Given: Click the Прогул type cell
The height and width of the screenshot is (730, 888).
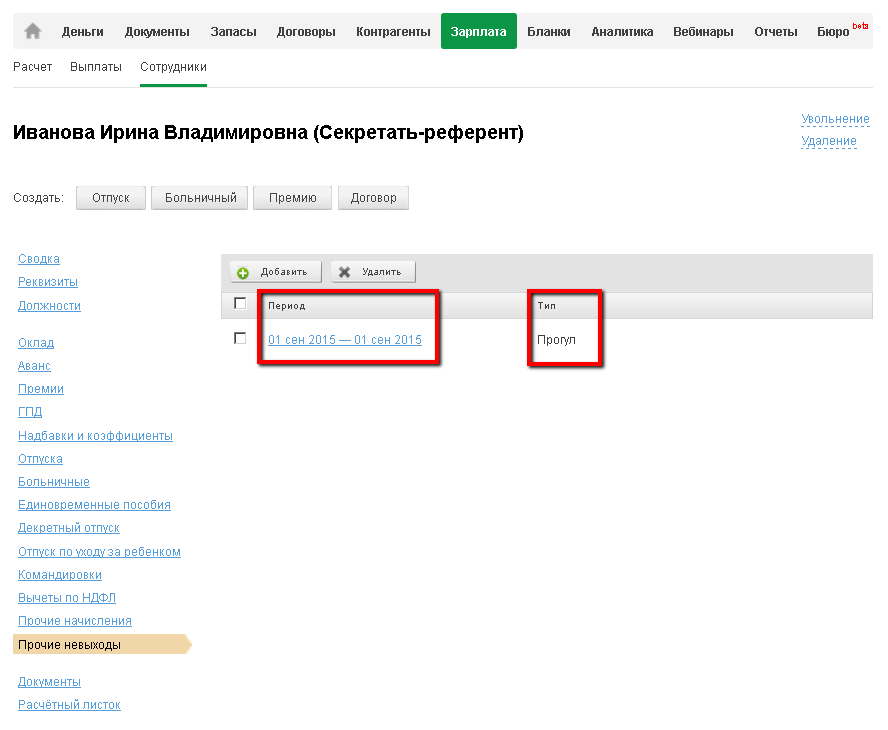Looking at the screenshot, I should [x=556, y=340].
